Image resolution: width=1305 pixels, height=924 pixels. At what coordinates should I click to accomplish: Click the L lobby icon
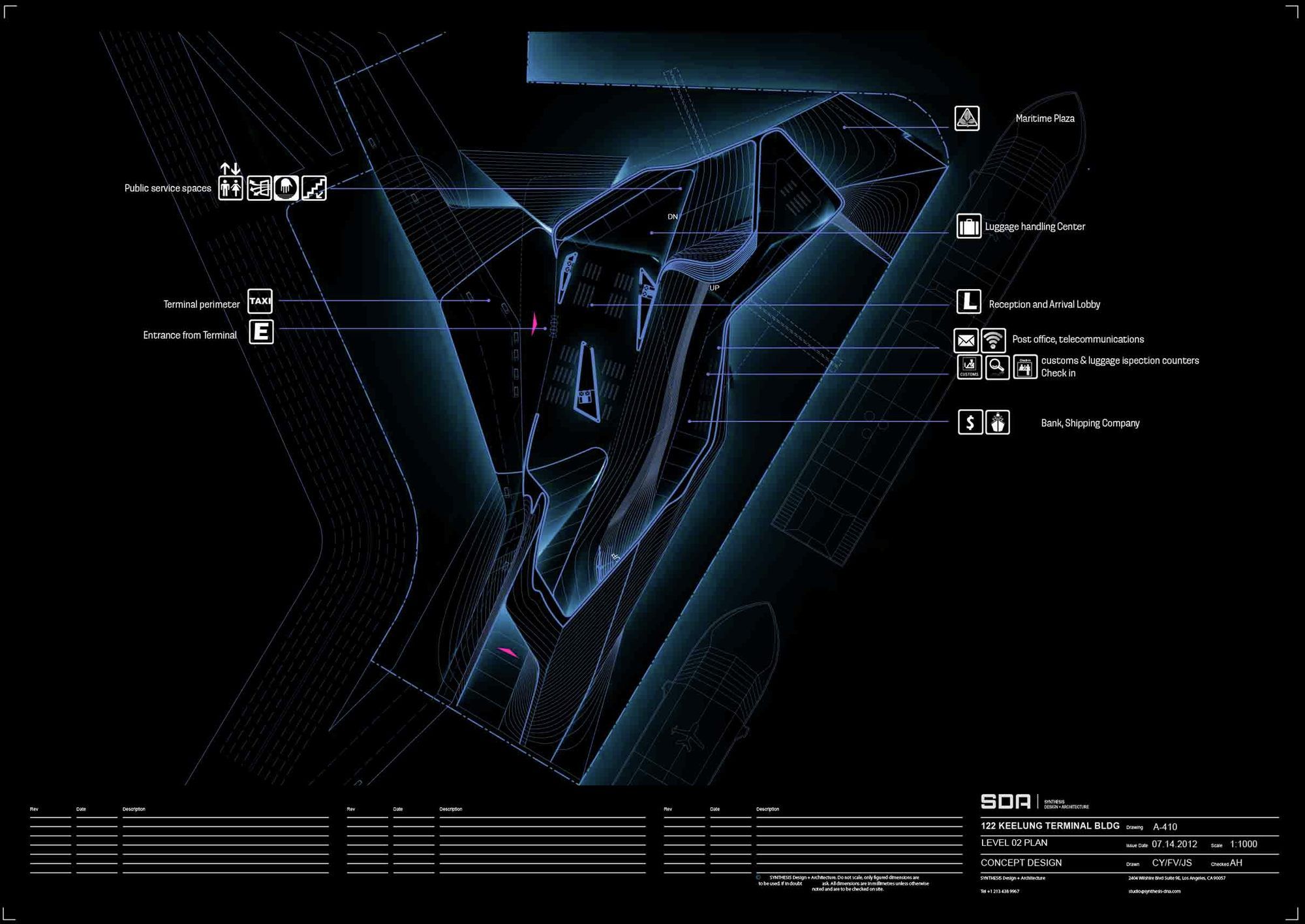pyautogui.click(x=968, y=301)
